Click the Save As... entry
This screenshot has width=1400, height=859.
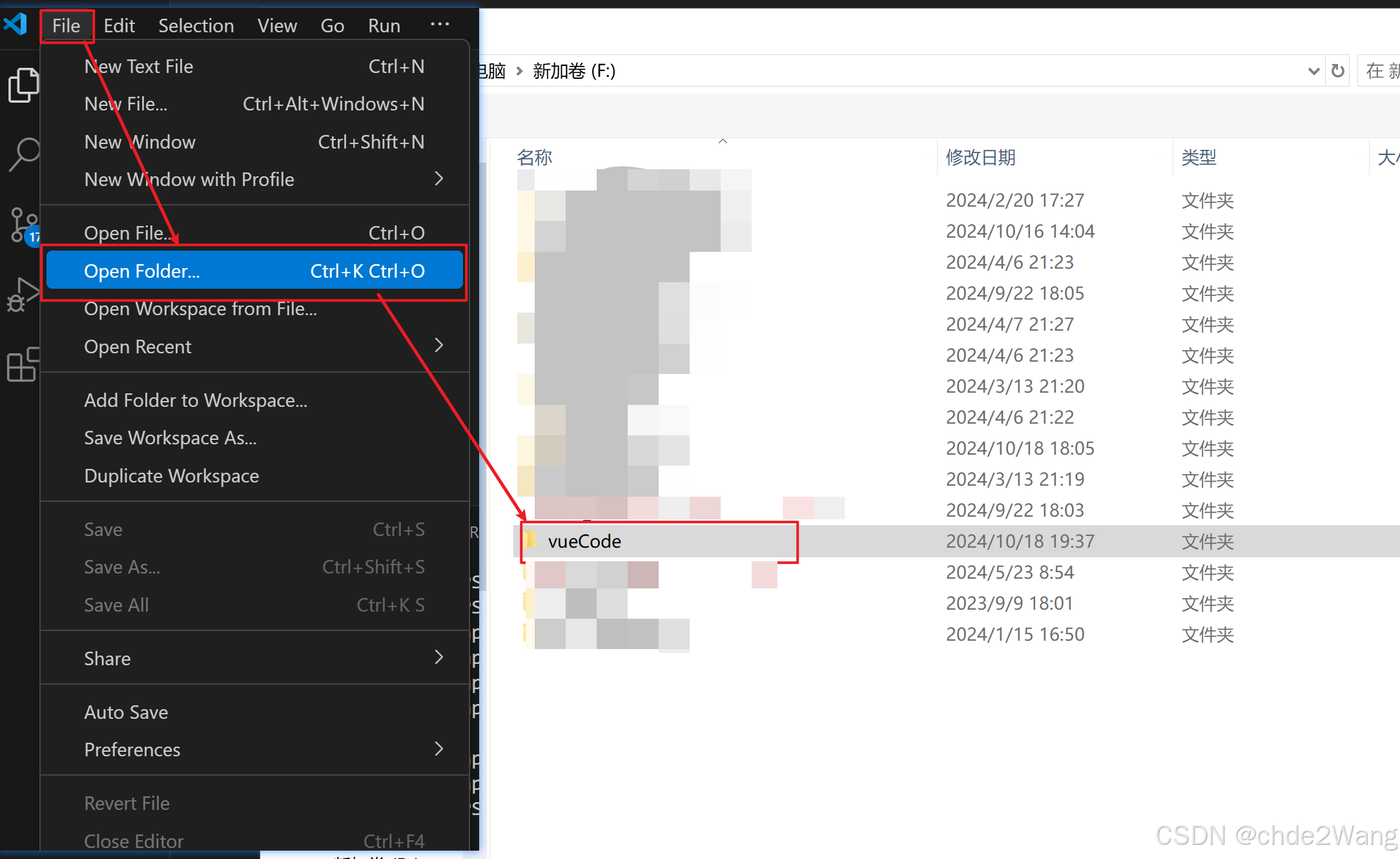click(x=254, y=567)
